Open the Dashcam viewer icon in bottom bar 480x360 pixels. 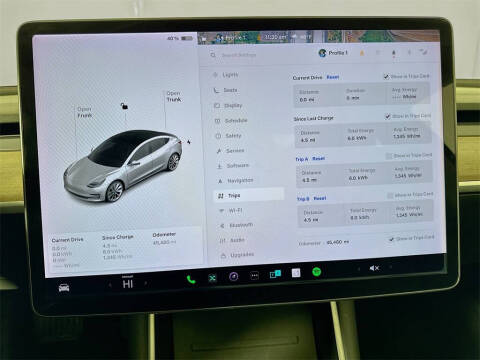pyautogui.click(x=234, y=276)
